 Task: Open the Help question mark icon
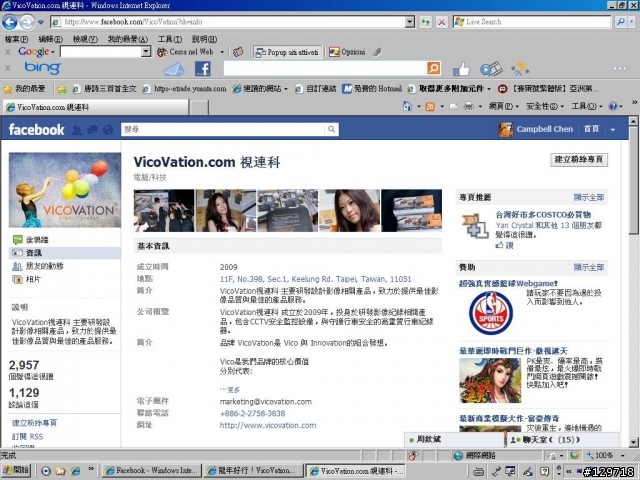(613, 107)
